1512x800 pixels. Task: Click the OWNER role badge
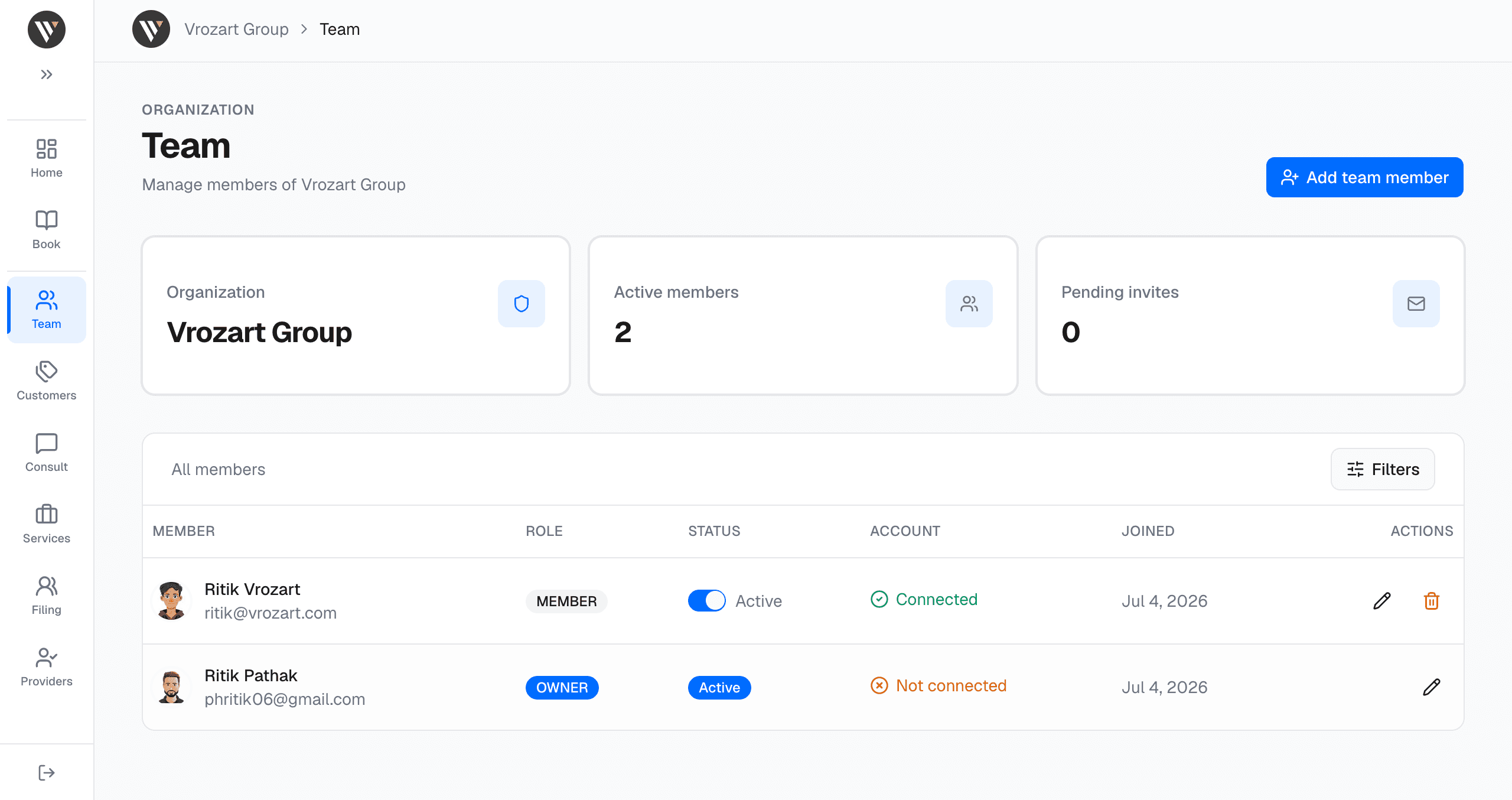point(562,688)
